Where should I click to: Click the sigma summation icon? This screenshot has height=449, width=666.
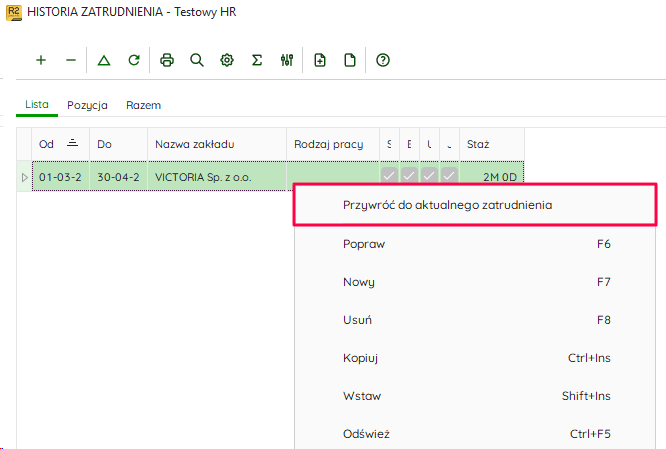257,60
